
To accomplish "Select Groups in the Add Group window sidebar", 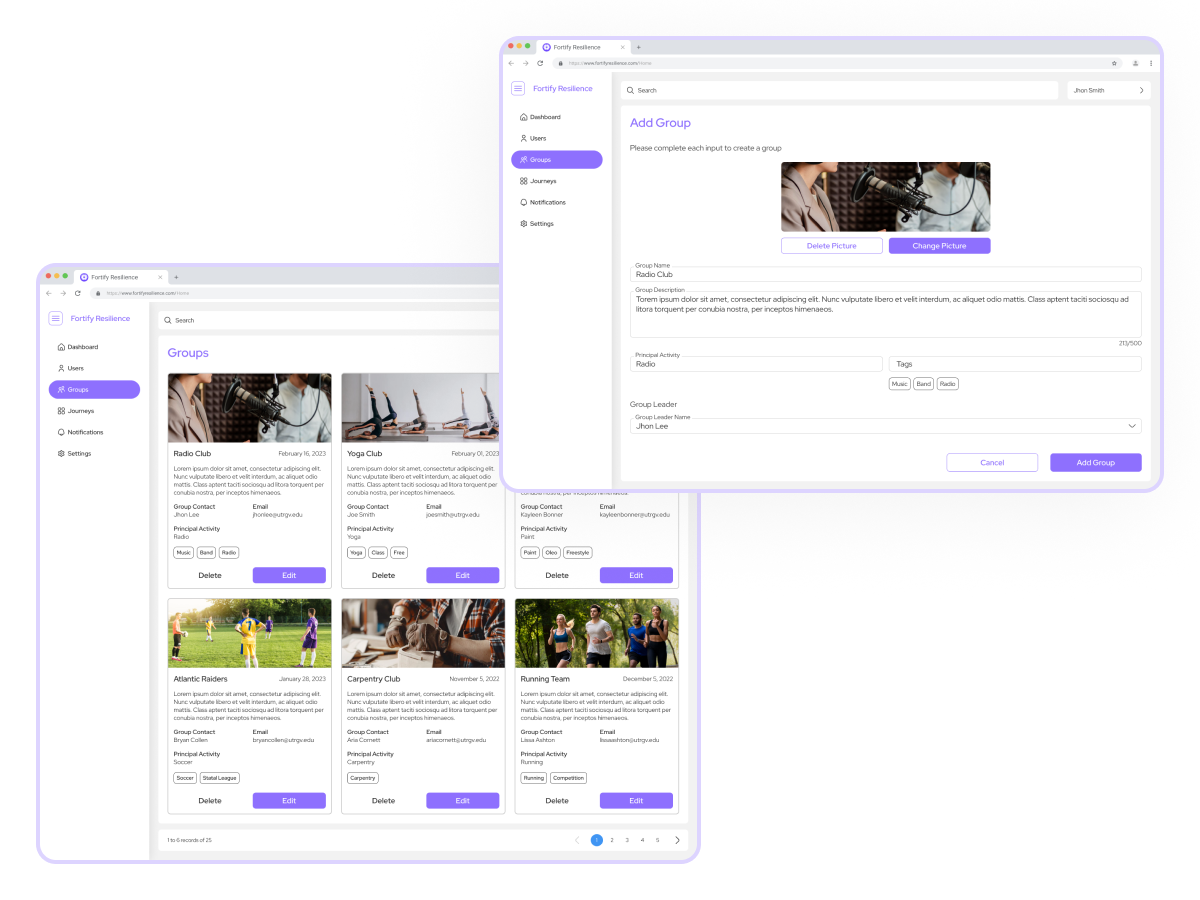I will tap(557, 160).
